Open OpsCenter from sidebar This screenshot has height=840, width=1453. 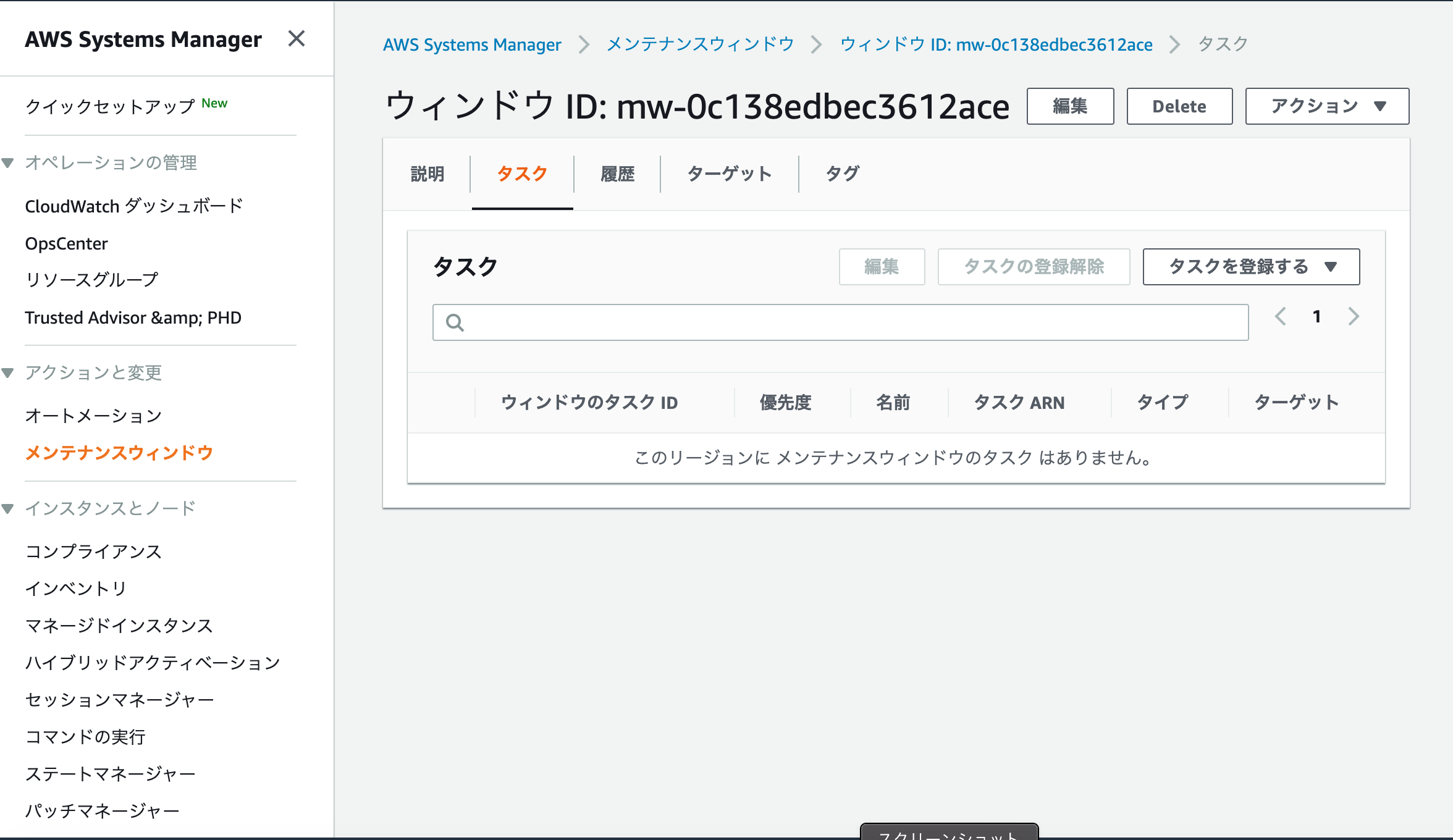pos(66,243)
